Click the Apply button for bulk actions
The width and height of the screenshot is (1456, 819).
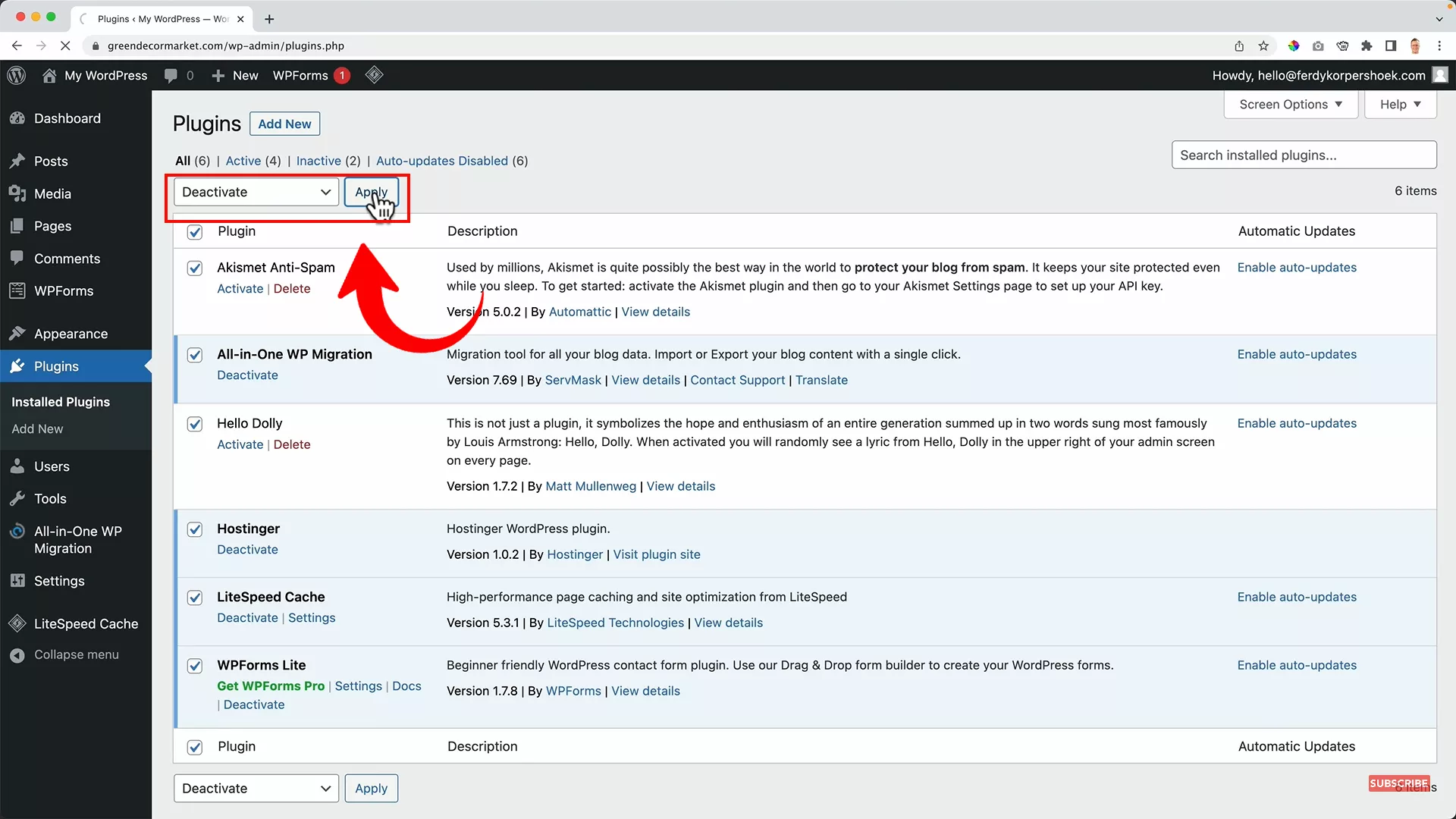(372, 192)
